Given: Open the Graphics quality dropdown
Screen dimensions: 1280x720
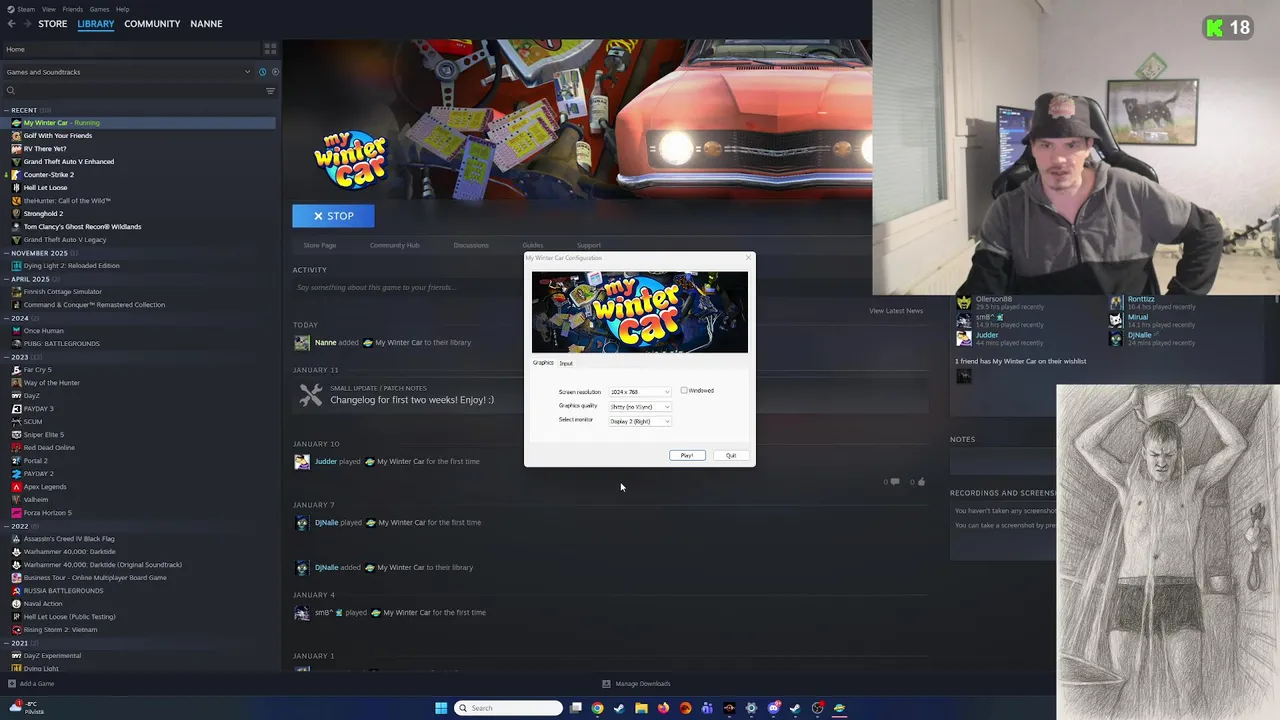Looking at the screenshot, I should click(x=640, y=407).
